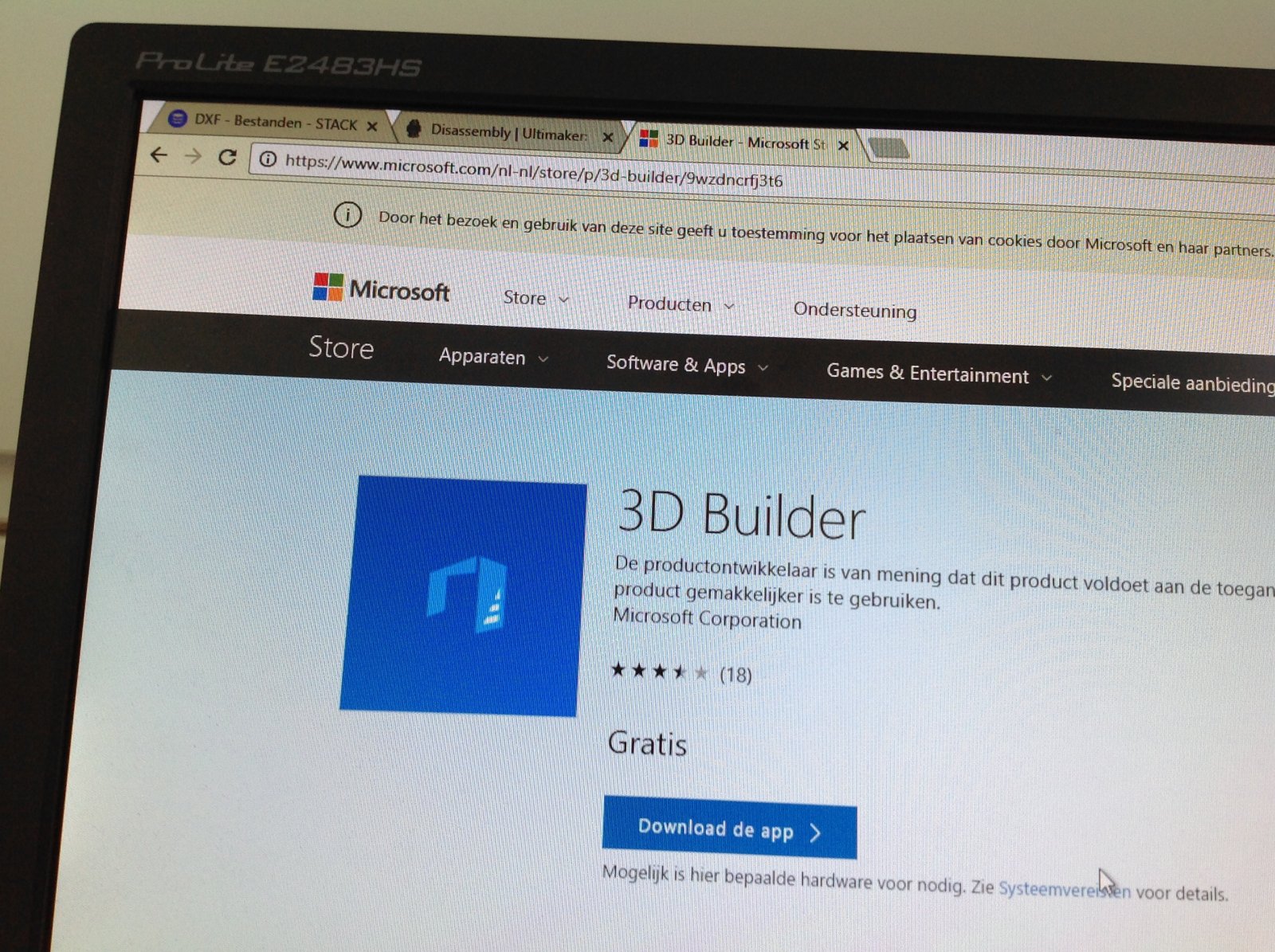This screenshot has width=1275, height=952.
Task: Expand the Games & Entertainment dropdown
Action: 939,374
